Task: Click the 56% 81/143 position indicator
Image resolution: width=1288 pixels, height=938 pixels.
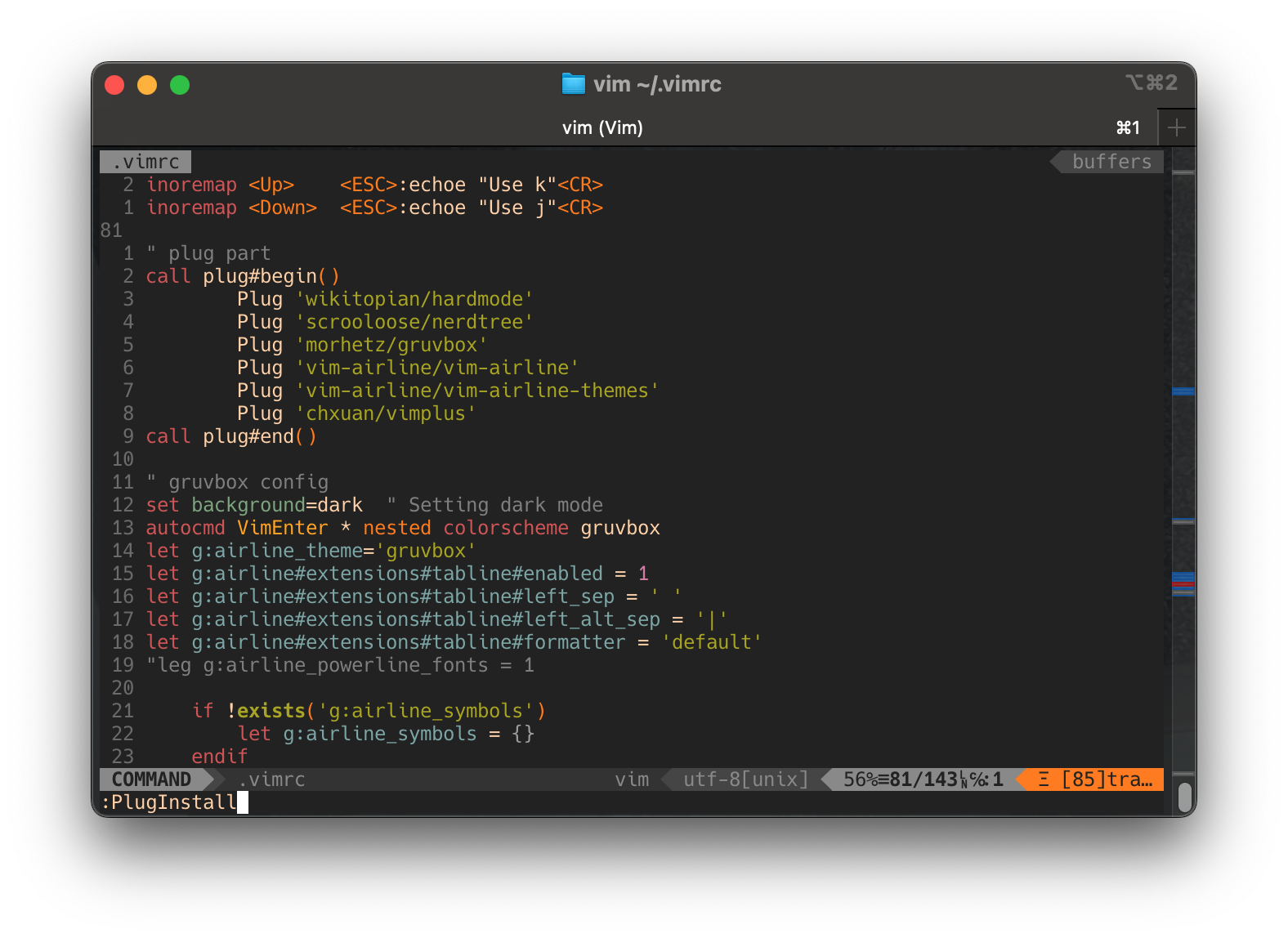Action: click(924, 779)
